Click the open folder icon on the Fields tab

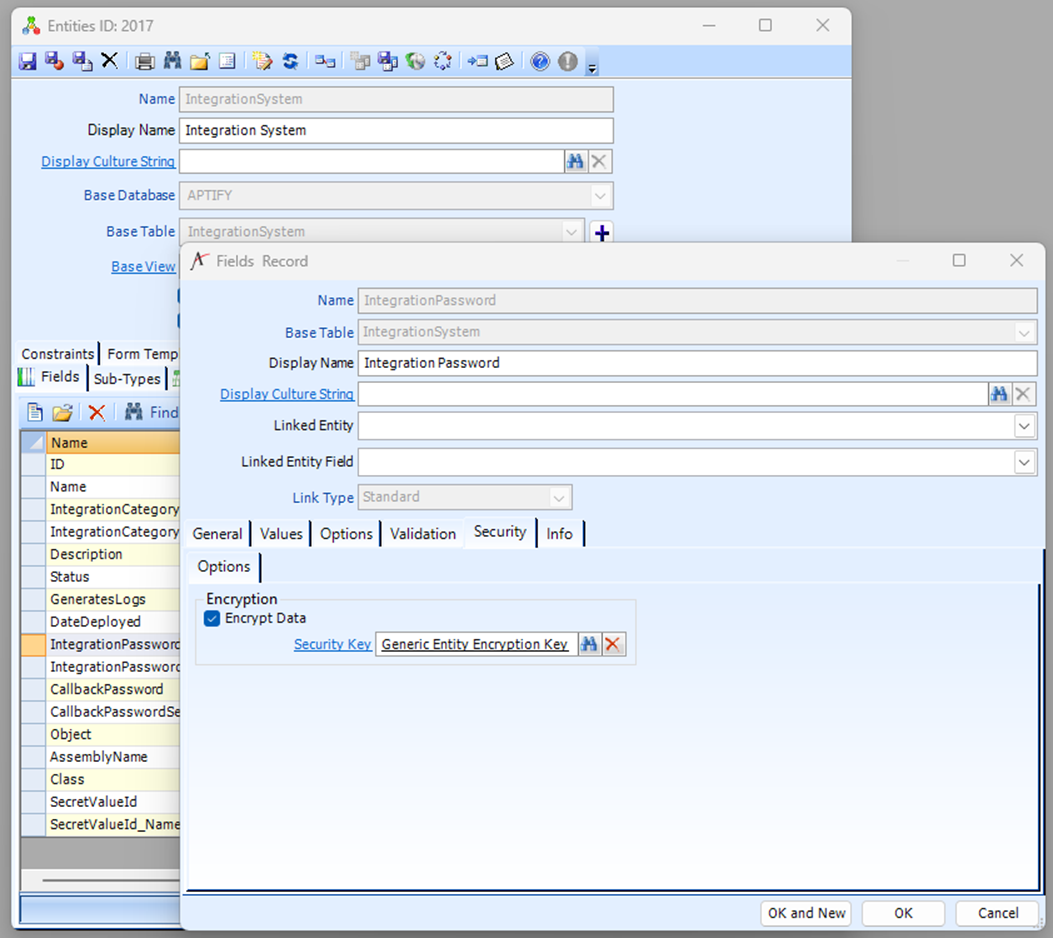(62, 412)
